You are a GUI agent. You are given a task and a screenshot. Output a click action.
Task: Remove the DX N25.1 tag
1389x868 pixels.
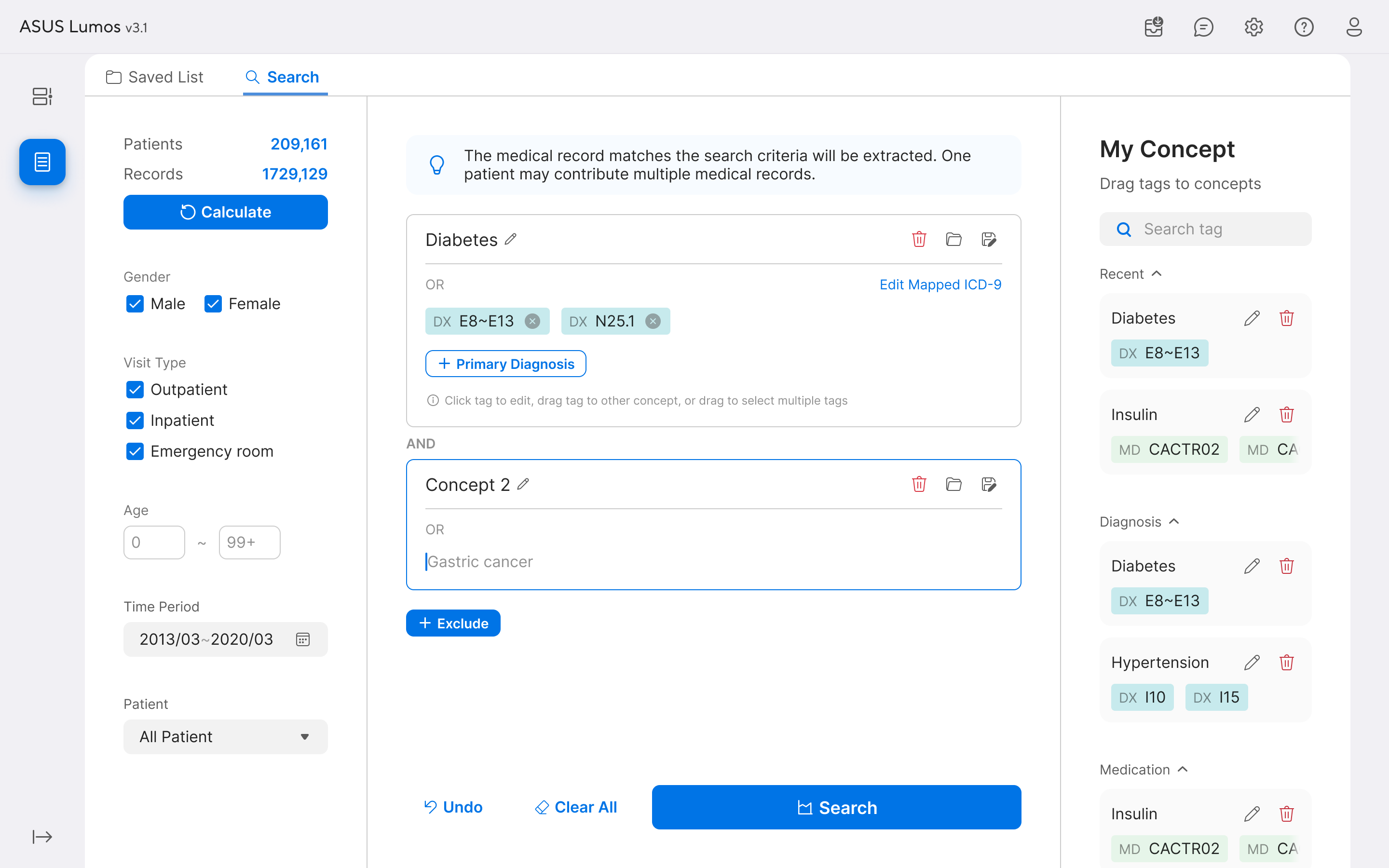tap(653, 322)
